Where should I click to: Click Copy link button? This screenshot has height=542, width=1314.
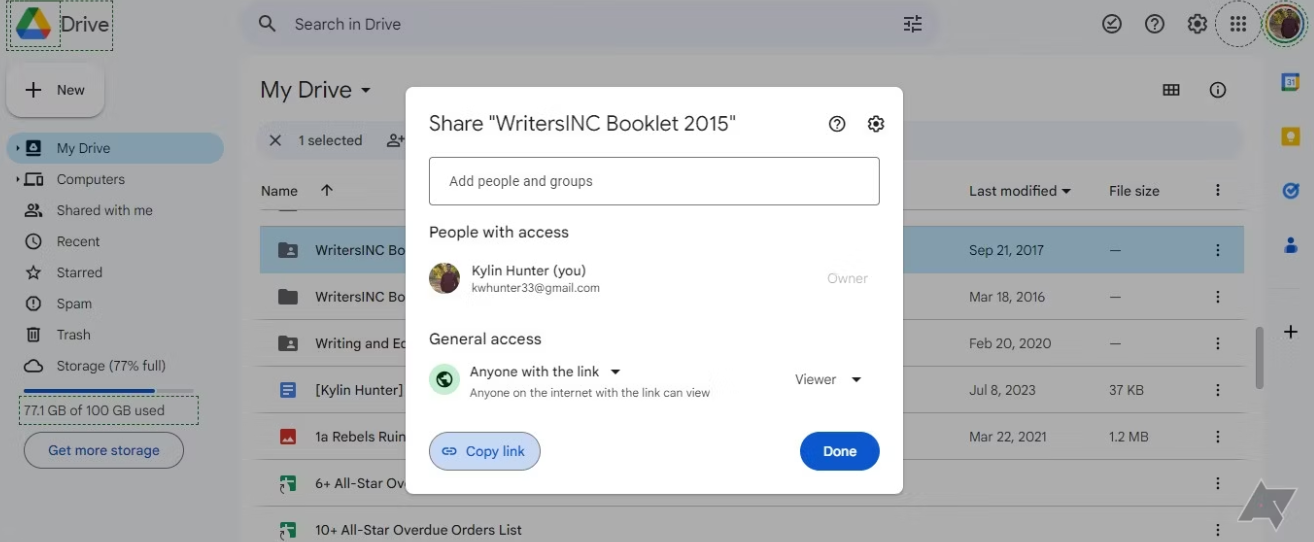coord(485,451)
